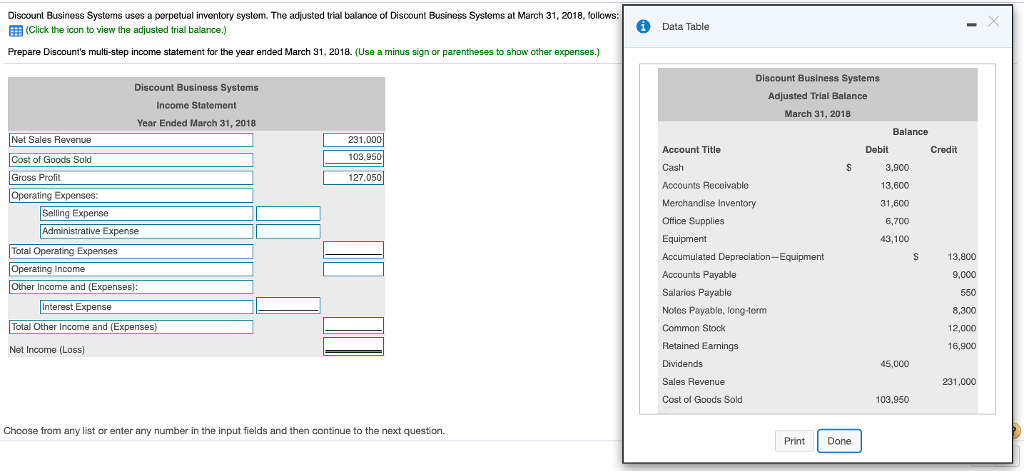Click the 'Office Supplies' account title
The height and width of the screenshot is (472, 1024).
tap(693, 221)
